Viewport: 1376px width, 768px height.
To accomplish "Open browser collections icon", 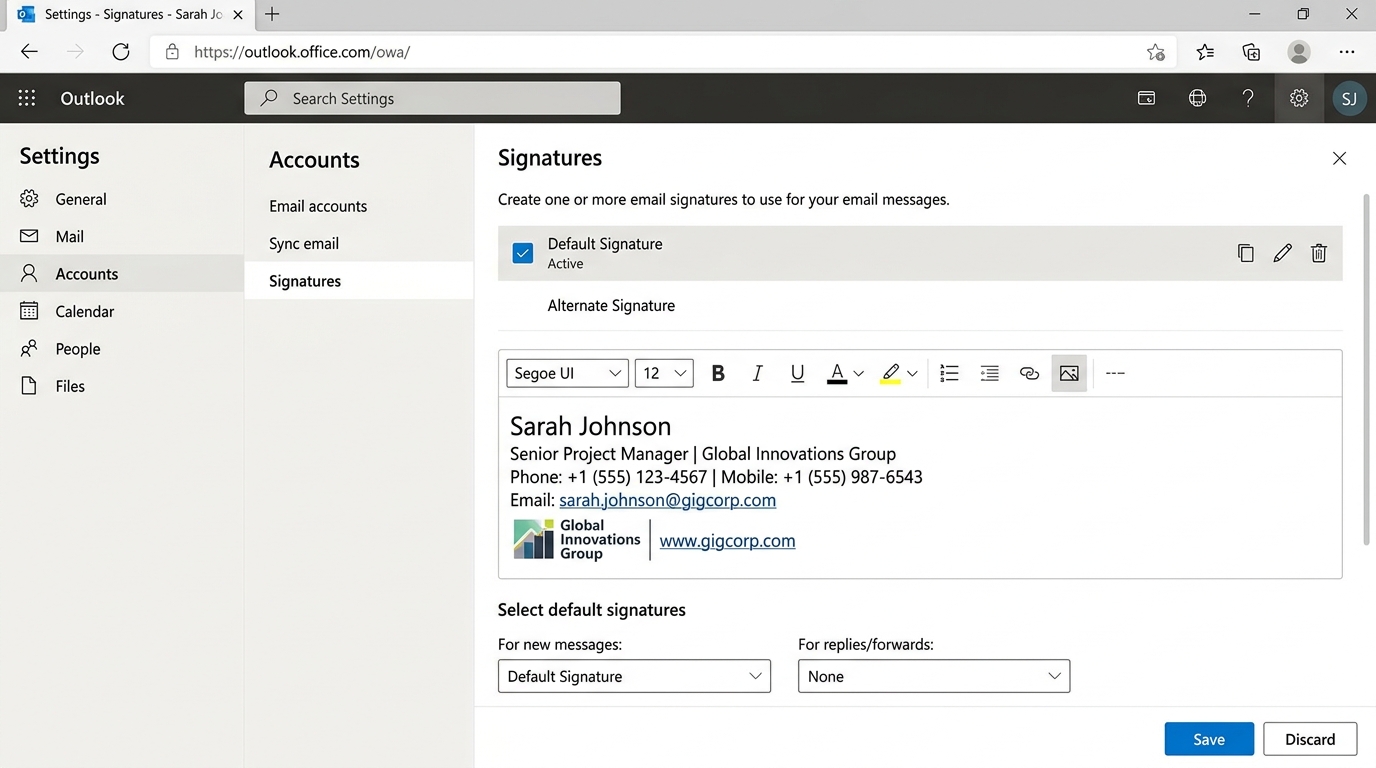I will point(1251,52).
